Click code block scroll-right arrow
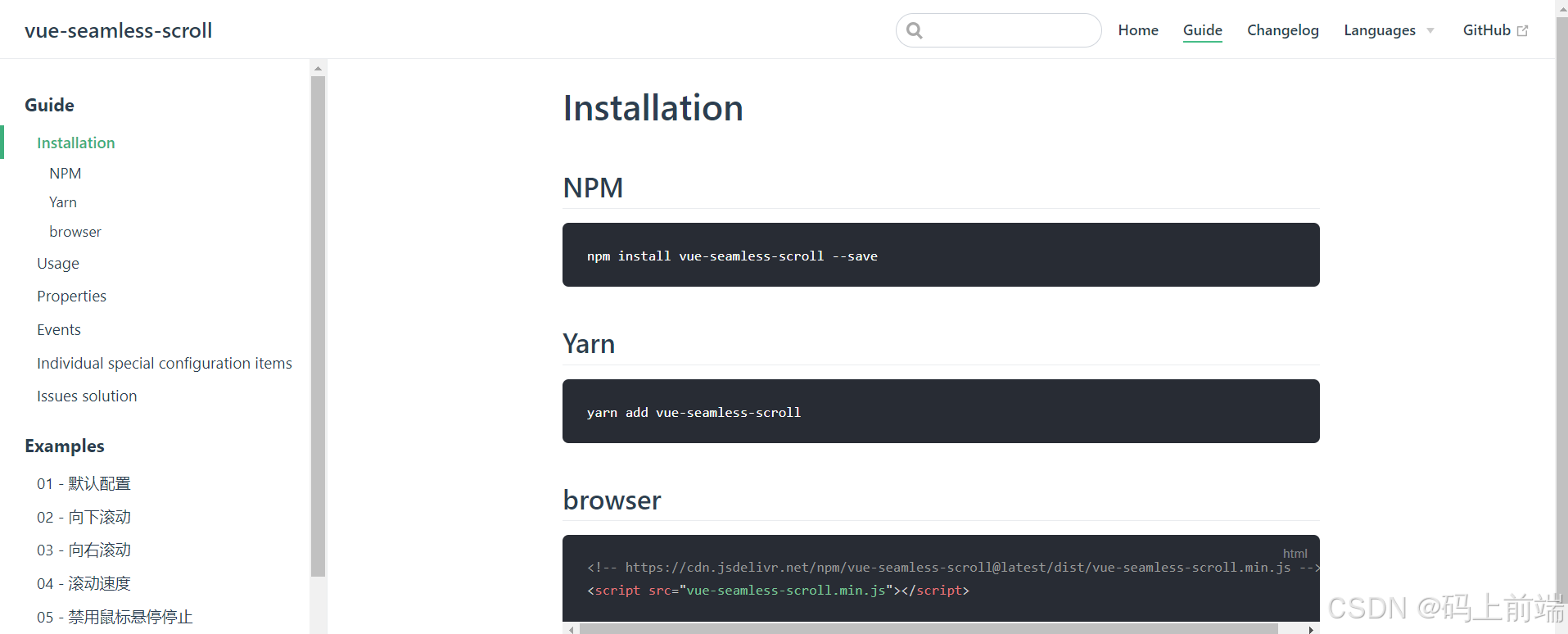Image resolution: width=1568 pixels, height=634 pixels. point(1311,629)
